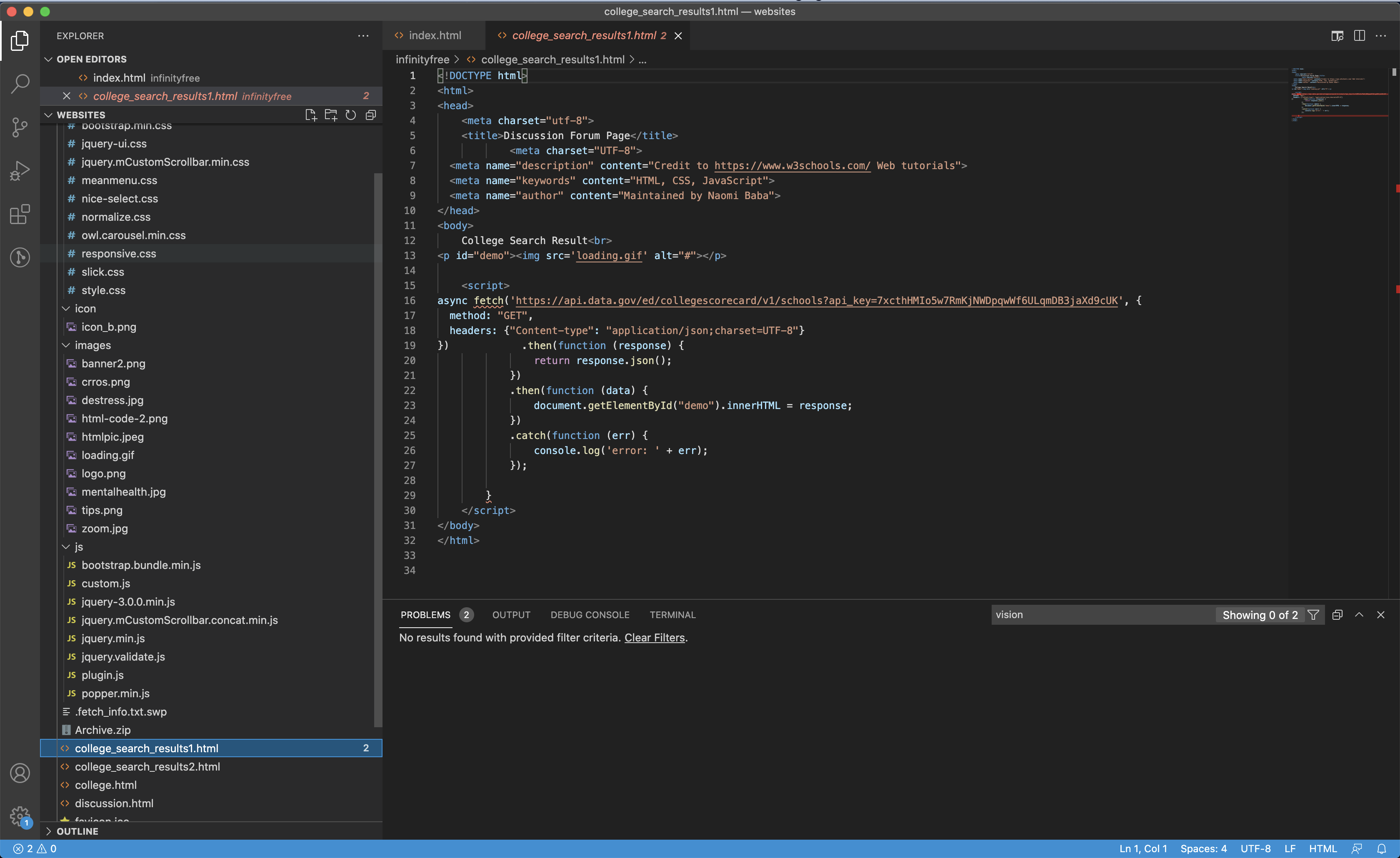Click Refresh Explorer icon
The image size is (1400, 858).
[x=350, y=115]
